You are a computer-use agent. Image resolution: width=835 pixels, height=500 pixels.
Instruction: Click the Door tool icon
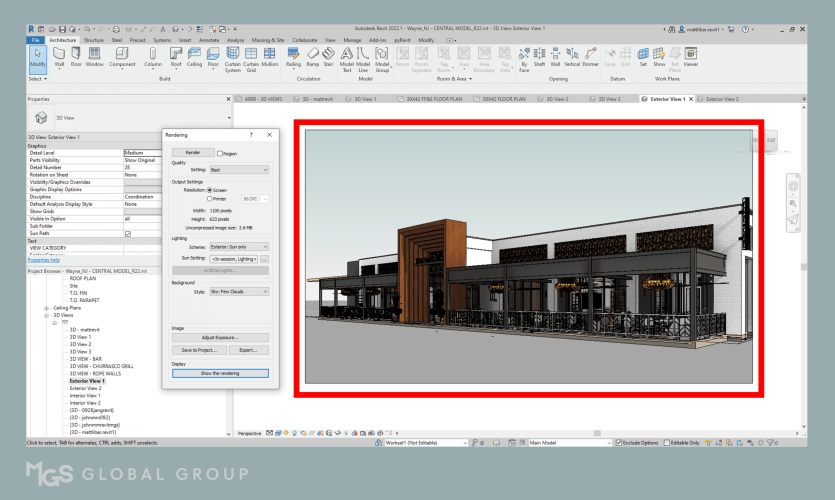point(76,55)
